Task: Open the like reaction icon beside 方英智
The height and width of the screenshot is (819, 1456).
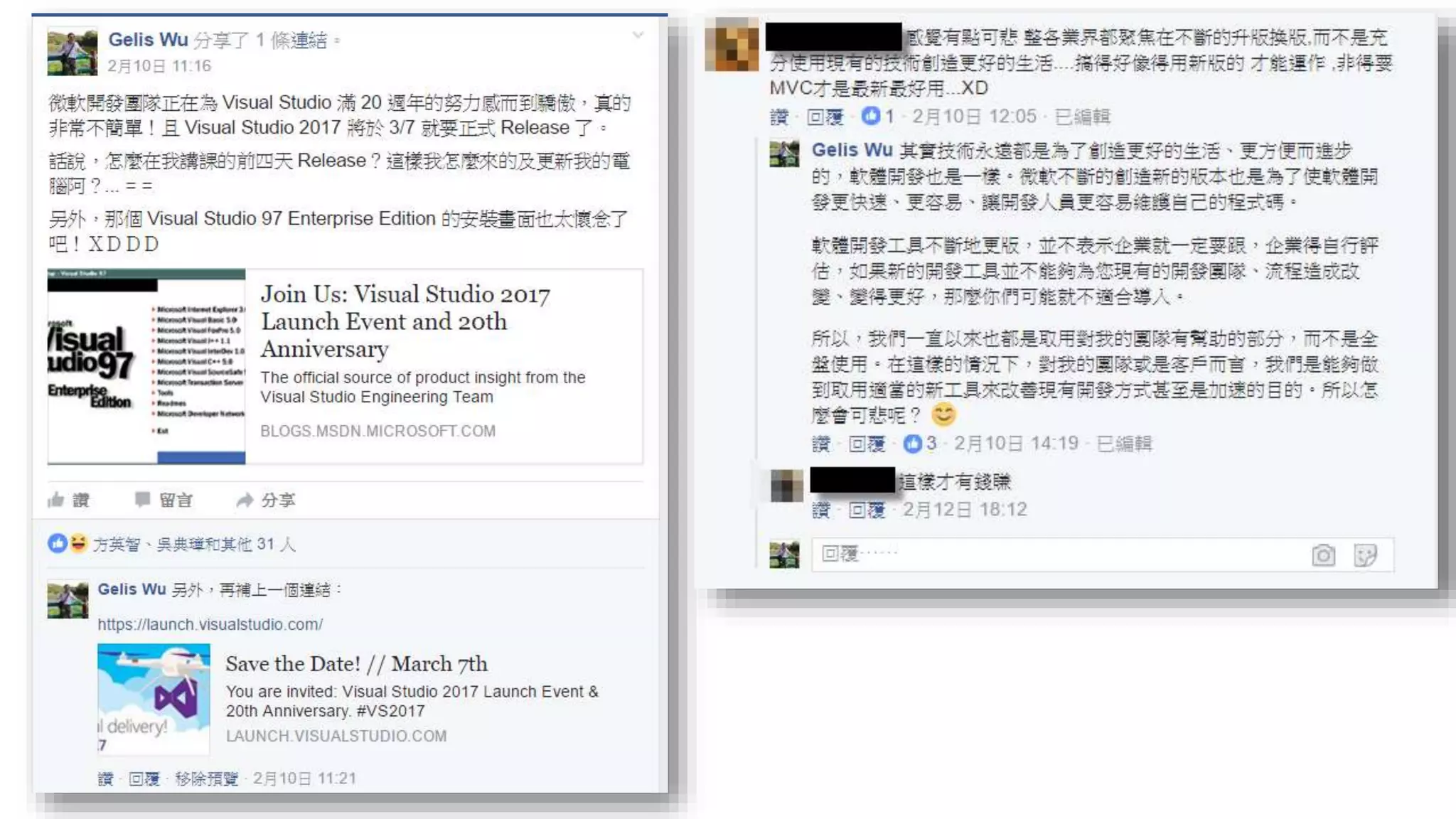Action: click(57, 544)
